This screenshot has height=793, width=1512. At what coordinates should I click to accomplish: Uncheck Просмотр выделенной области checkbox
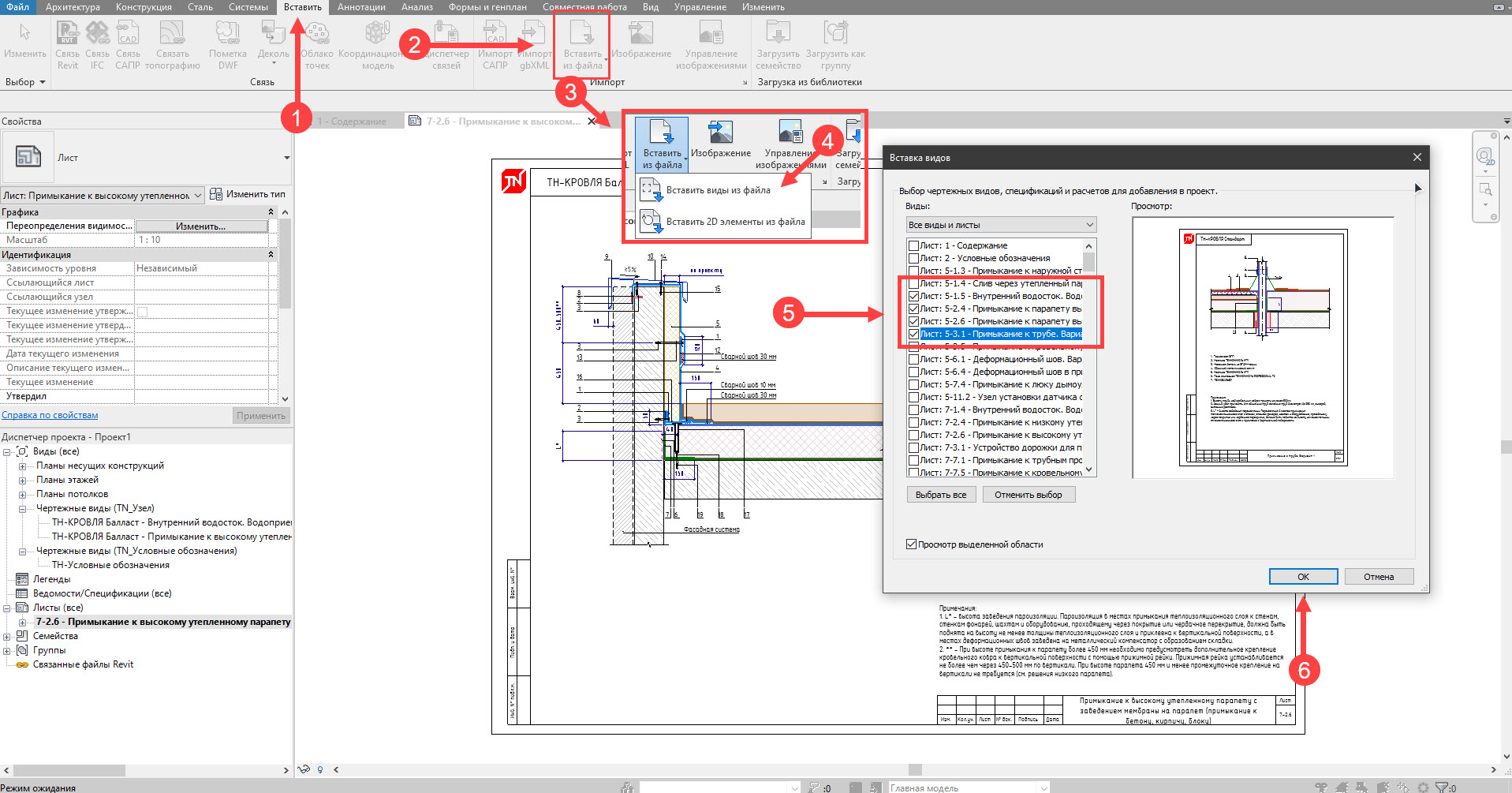tap(912, 544)
